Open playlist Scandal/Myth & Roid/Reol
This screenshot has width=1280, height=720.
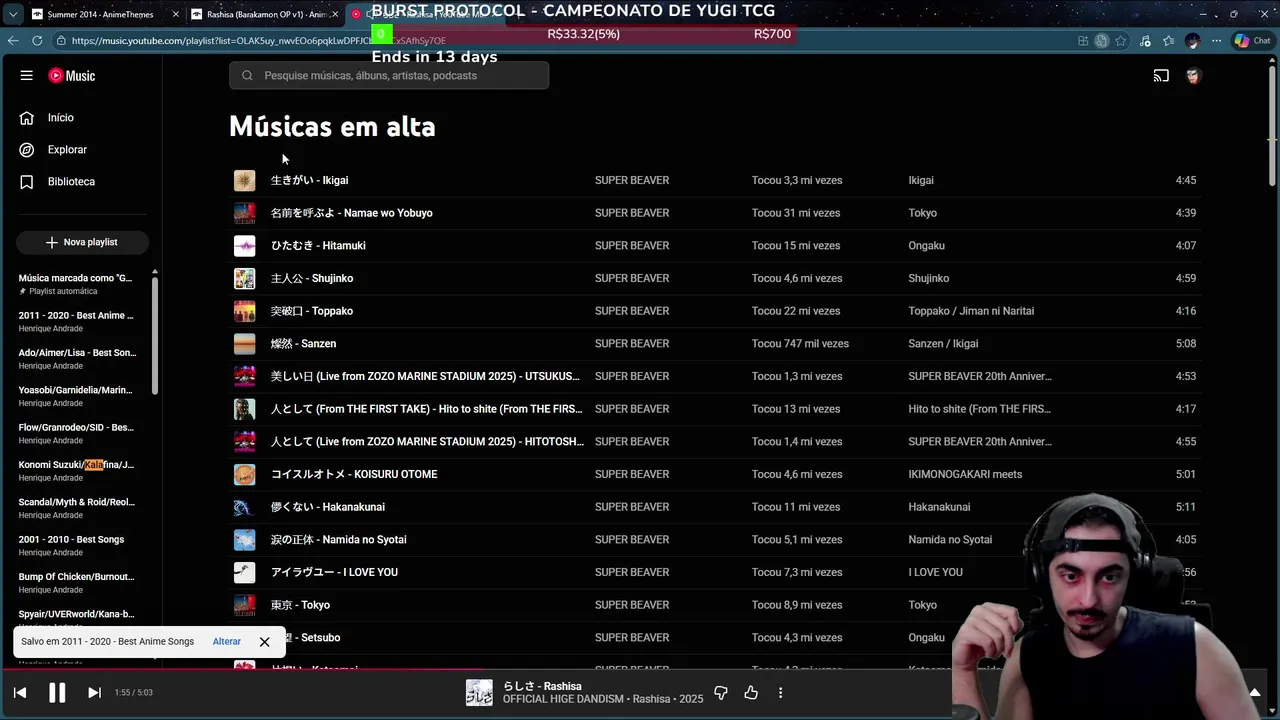[x=78, y=508]
